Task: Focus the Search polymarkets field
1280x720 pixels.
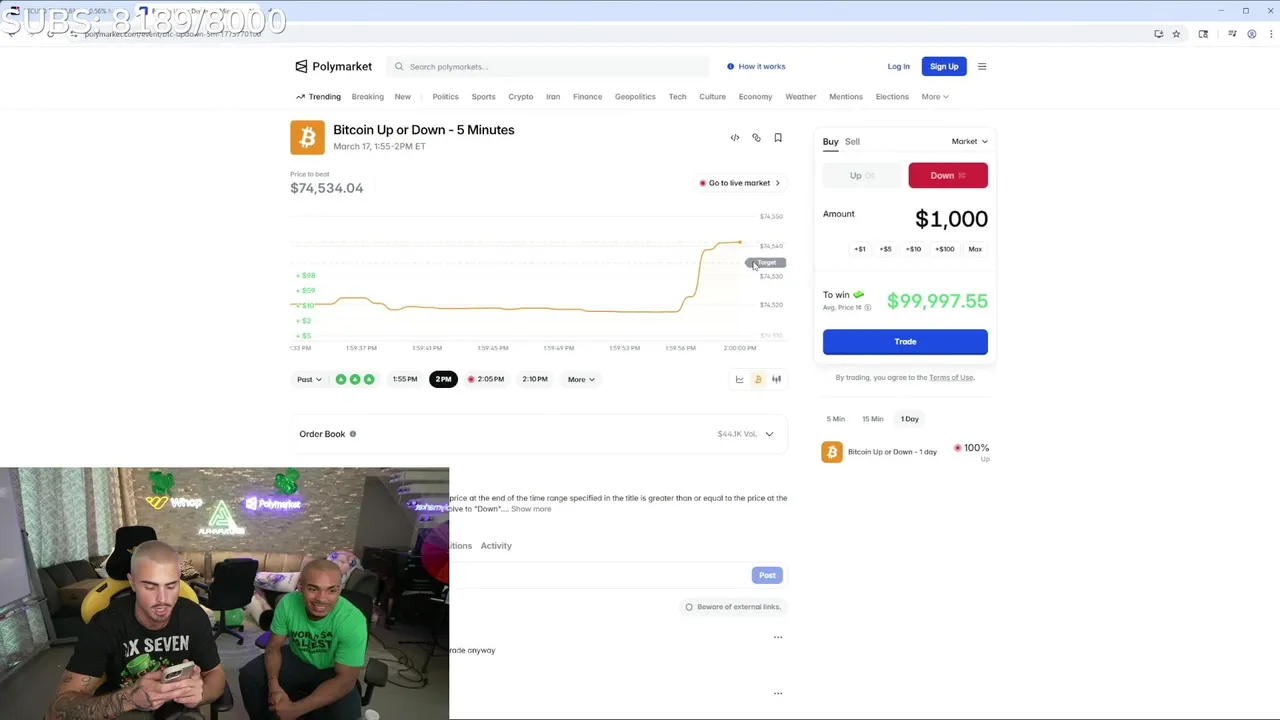Action: tap(548, 66)
